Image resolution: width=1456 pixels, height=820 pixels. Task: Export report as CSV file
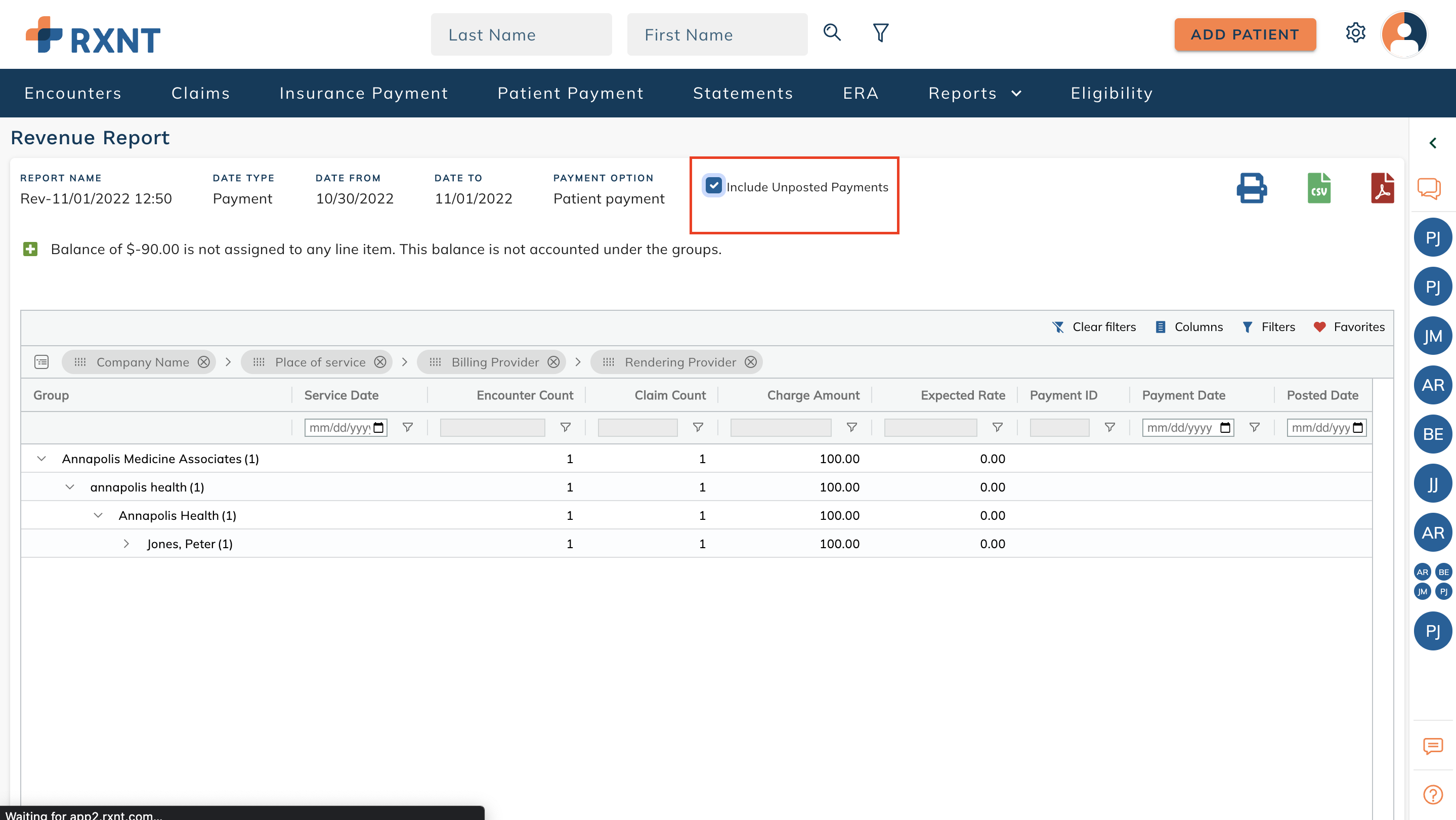1319,188
